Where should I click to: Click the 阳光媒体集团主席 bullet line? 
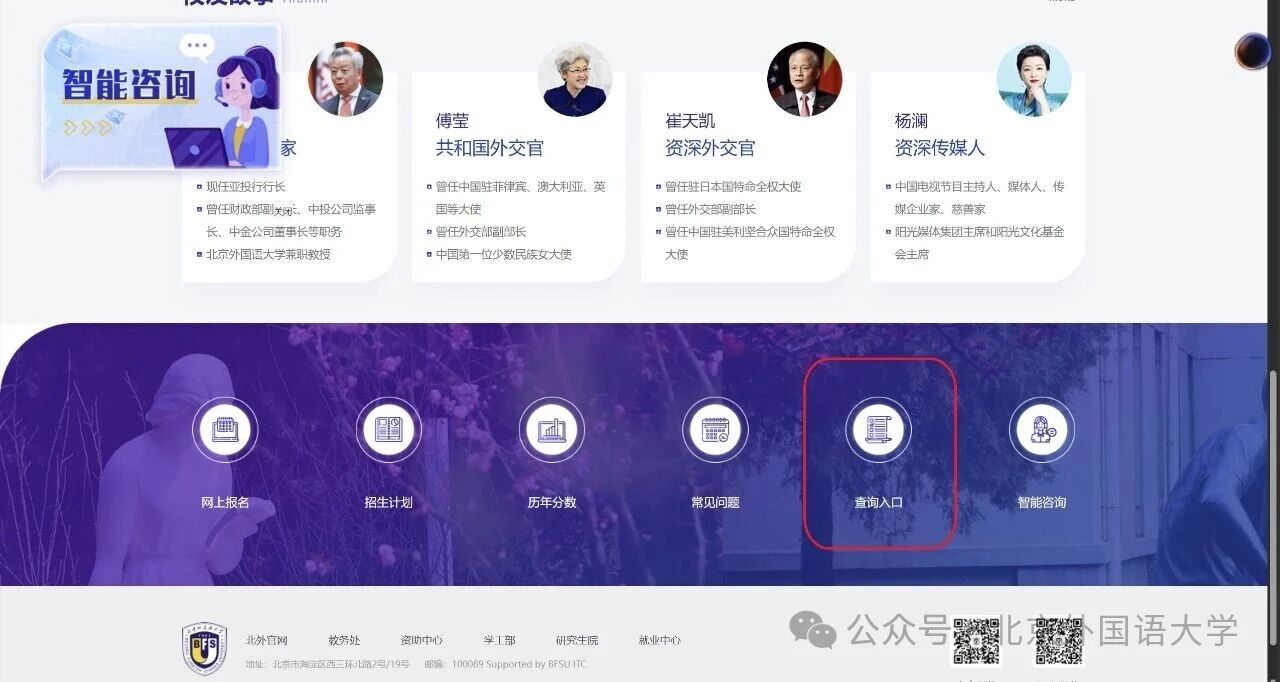979,243
